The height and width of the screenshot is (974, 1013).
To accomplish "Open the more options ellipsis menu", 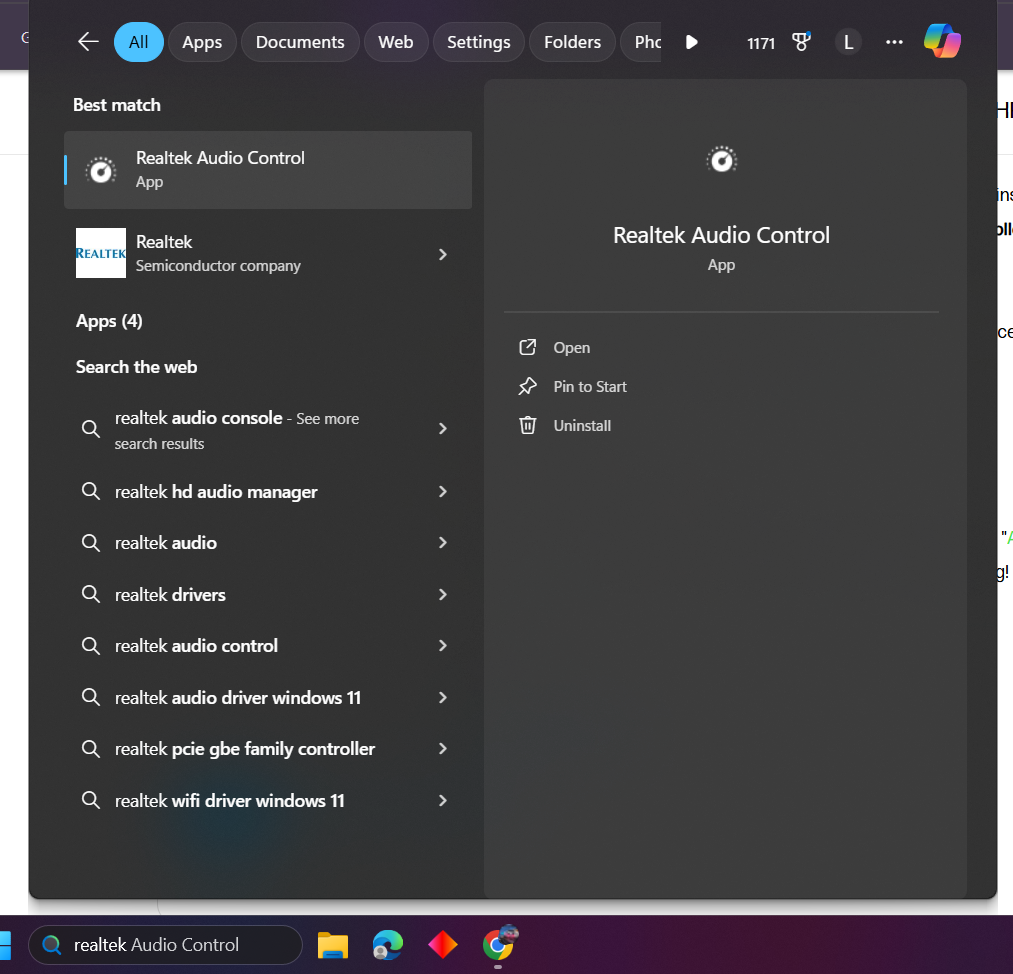I will (x=893, y=41).
